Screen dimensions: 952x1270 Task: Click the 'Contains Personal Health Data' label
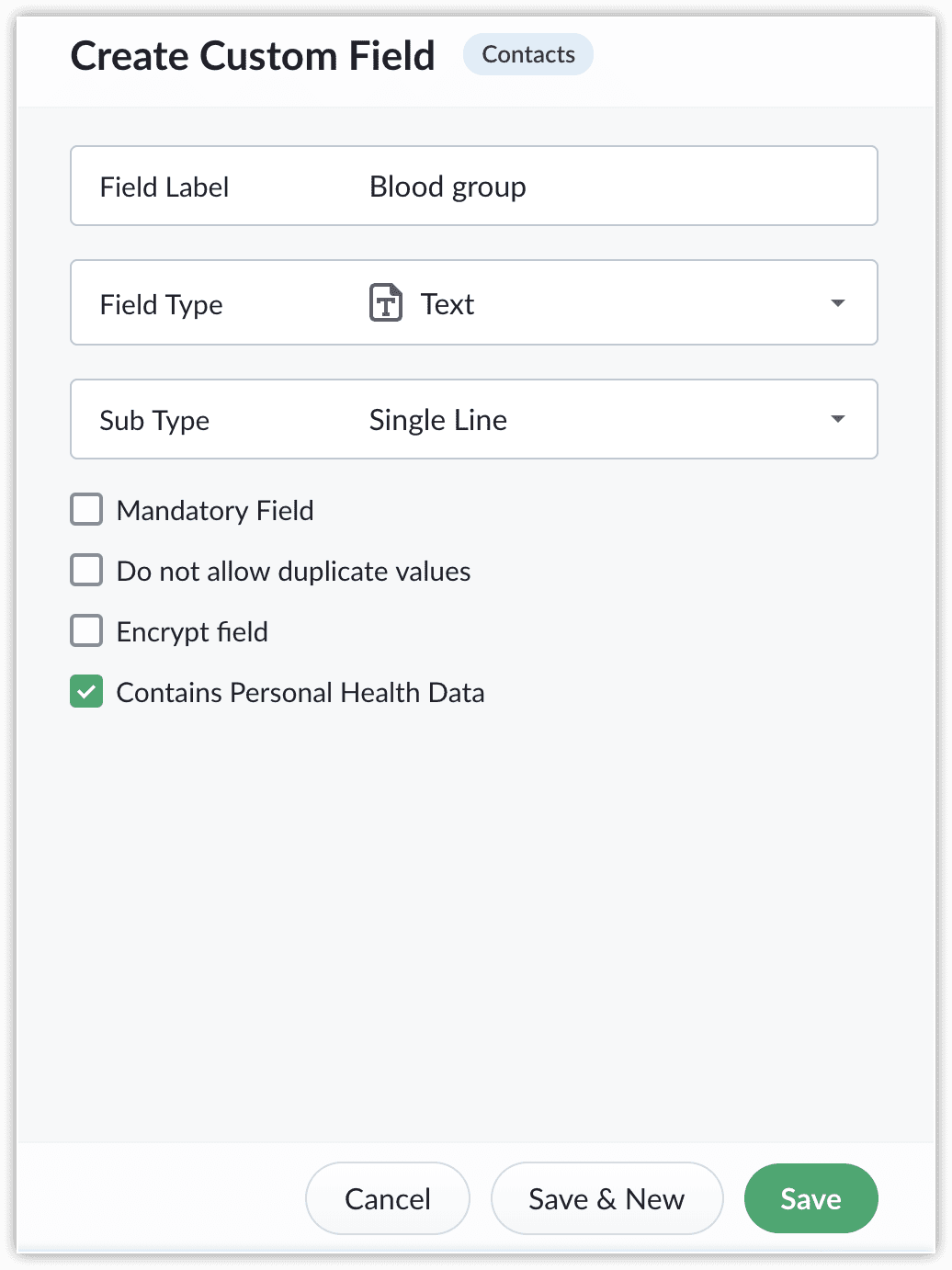click(x=300, y=692)
